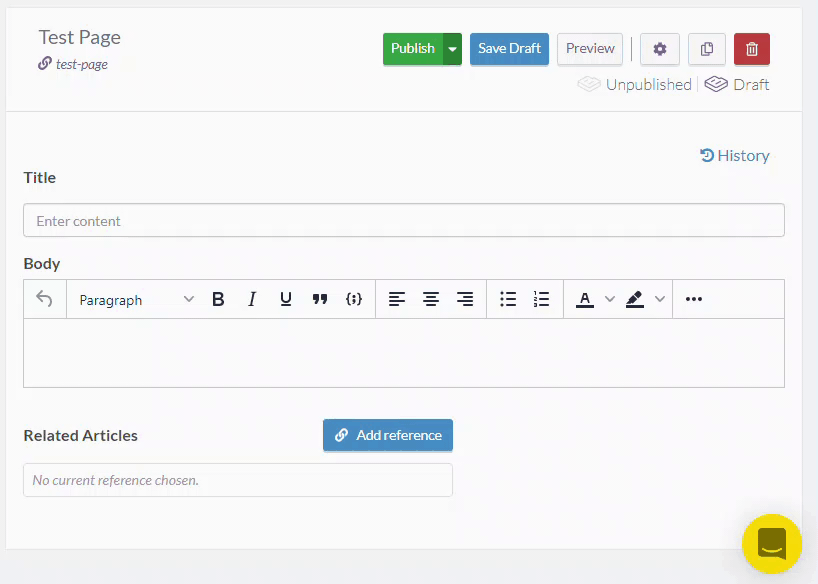Click the Bold formatting icon
The height and width of the screenshot is (584, 818).
coord(218,299)
